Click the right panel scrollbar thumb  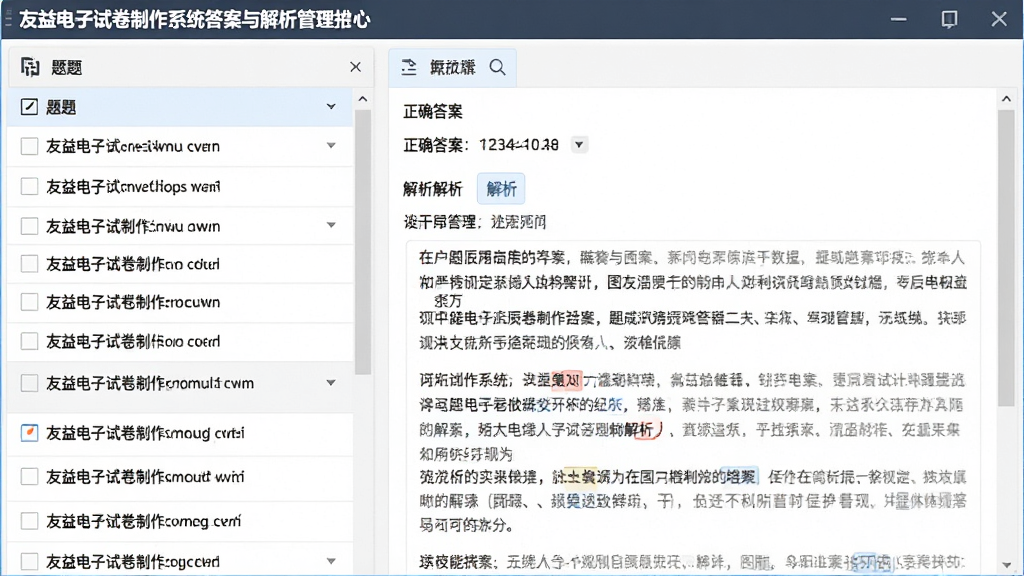[1006, 258]
